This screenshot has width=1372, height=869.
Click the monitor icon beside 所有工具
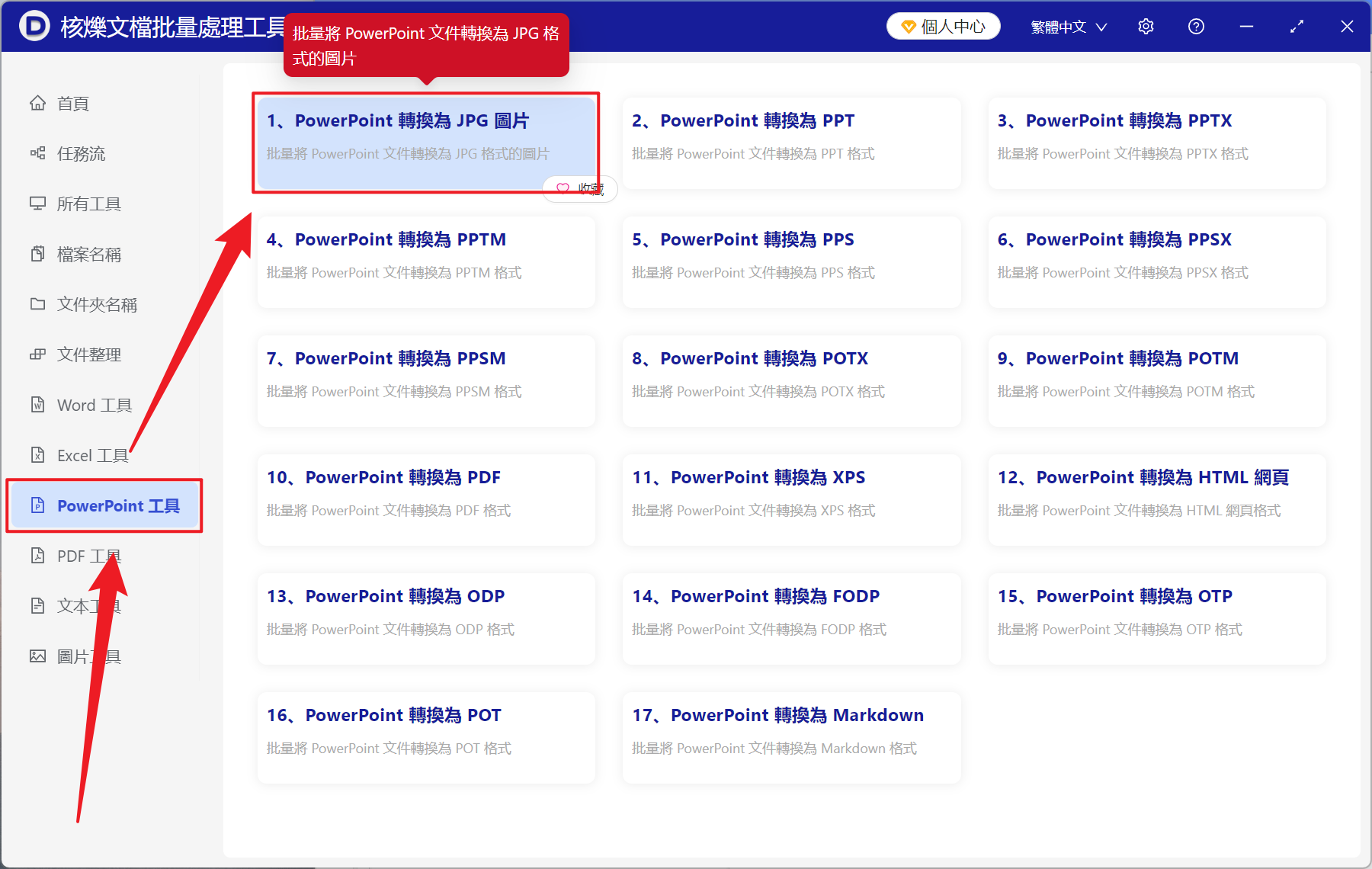37,204
